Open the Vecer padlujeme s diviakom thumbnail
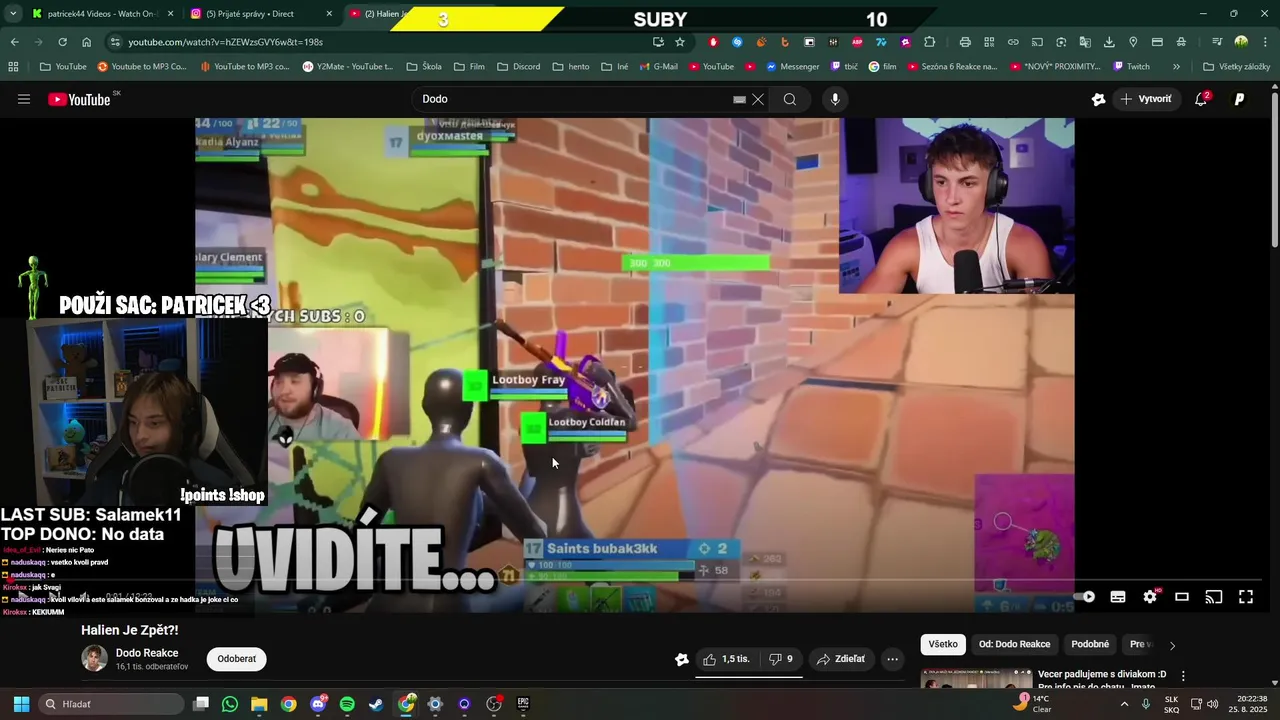This screenshot has height=720, width=1280. [x=976, y=680]
